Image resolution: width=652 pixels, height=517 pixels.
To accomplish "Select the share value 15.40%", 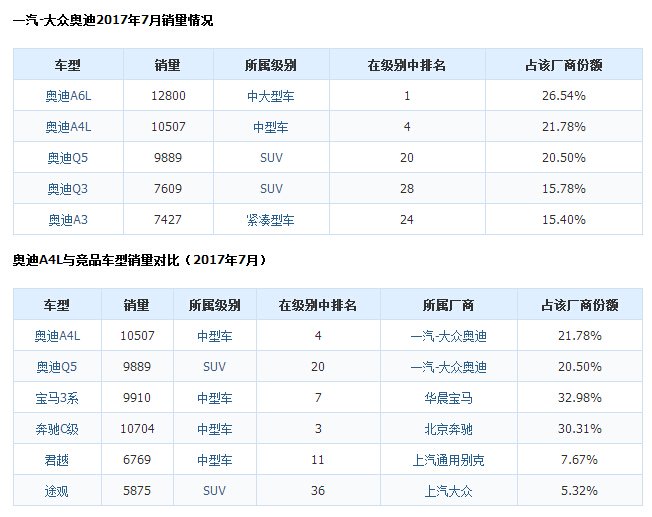I will point(564,220).
